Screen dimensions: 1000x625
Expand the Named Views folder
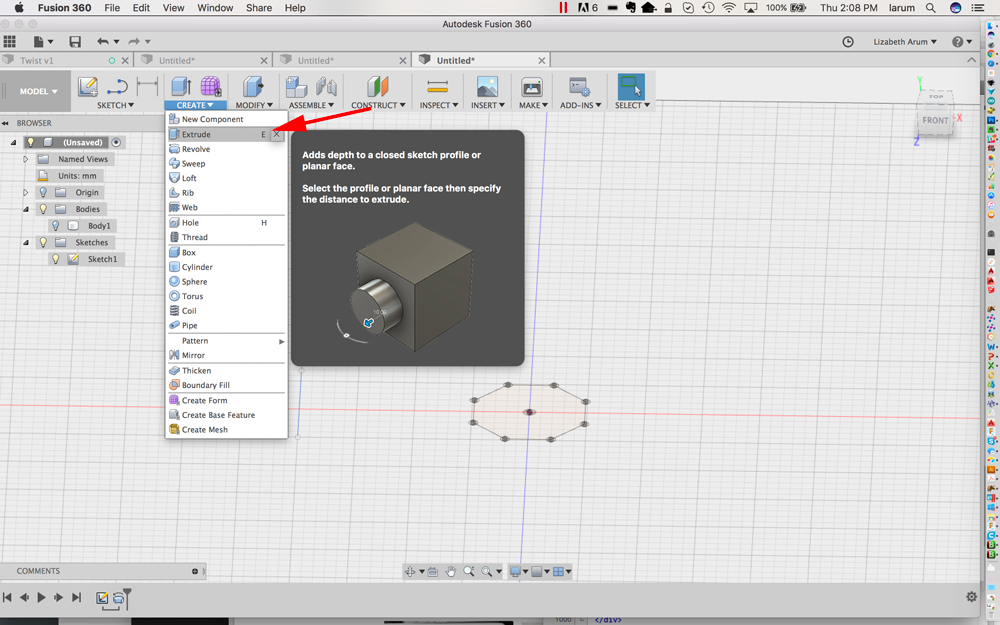click(26, 159)
